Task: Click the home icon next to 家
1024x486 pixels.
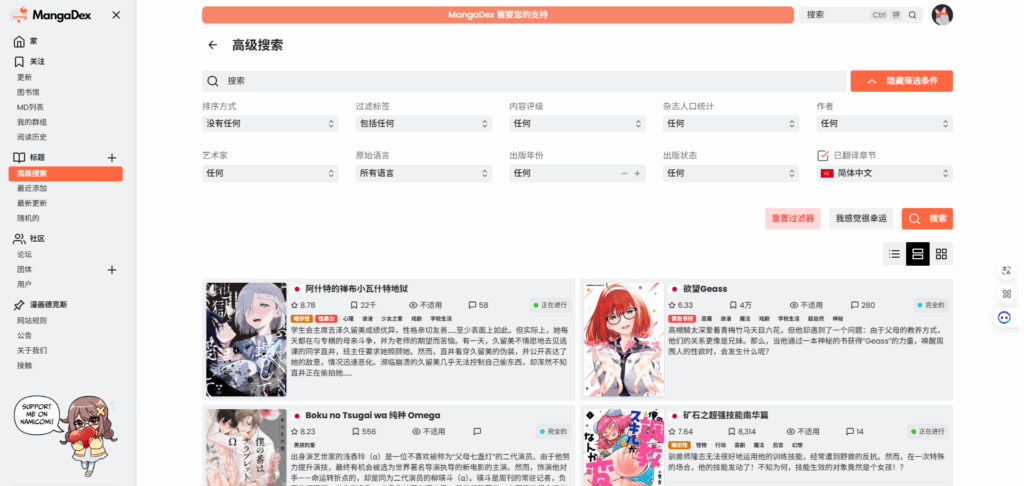Action: coord(20,41)
